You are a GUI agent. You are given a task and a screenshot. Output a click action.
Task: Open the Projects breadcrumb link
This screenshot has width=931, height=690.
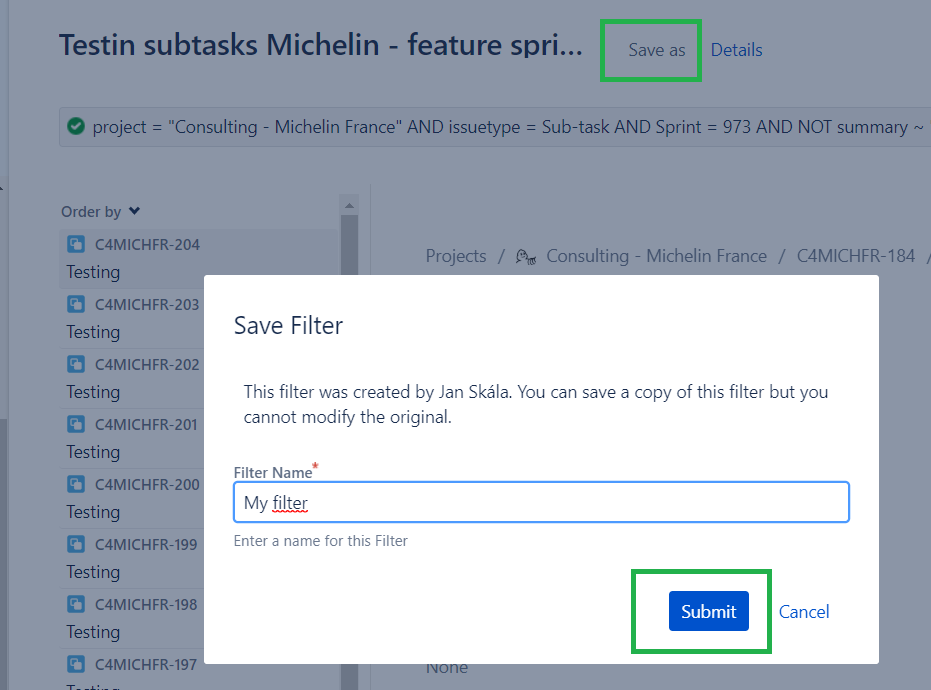pos(455,256)
